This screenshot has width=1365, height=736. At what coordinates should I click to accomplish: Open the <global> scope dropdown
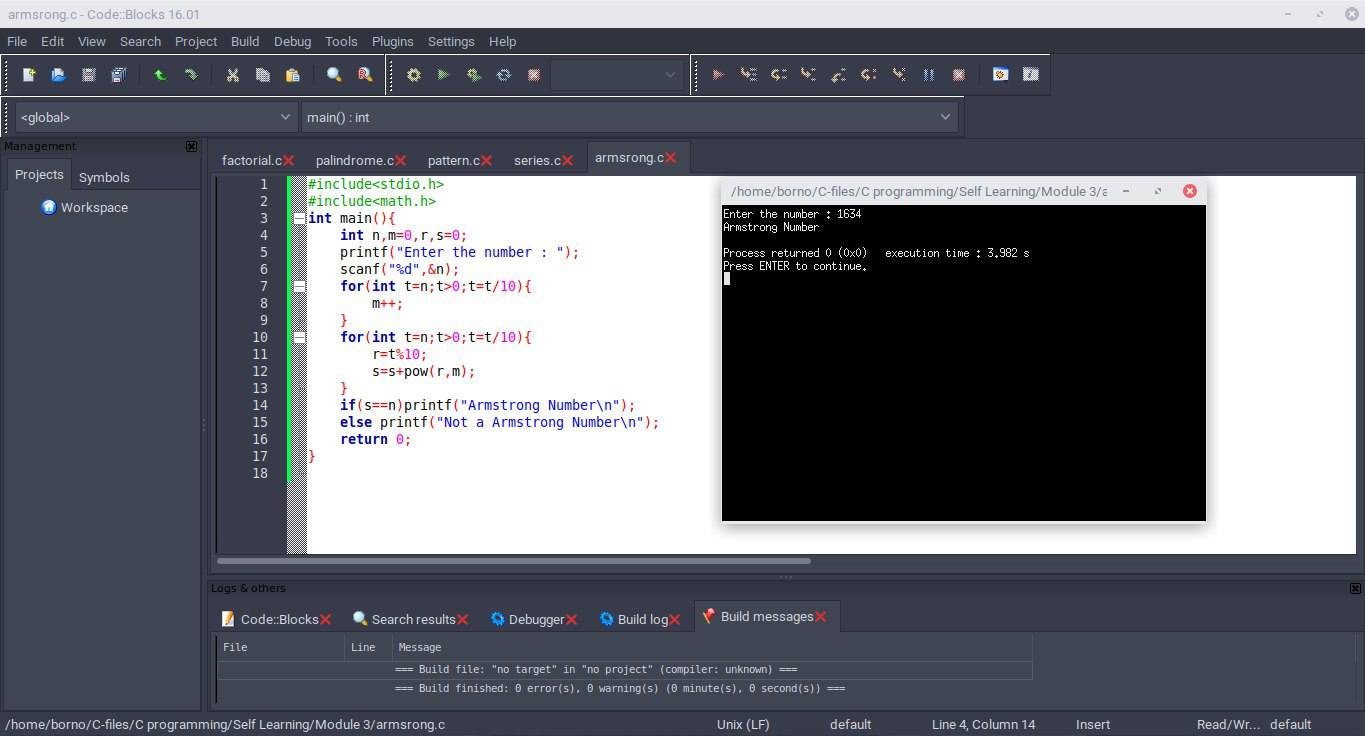(156, 117)
